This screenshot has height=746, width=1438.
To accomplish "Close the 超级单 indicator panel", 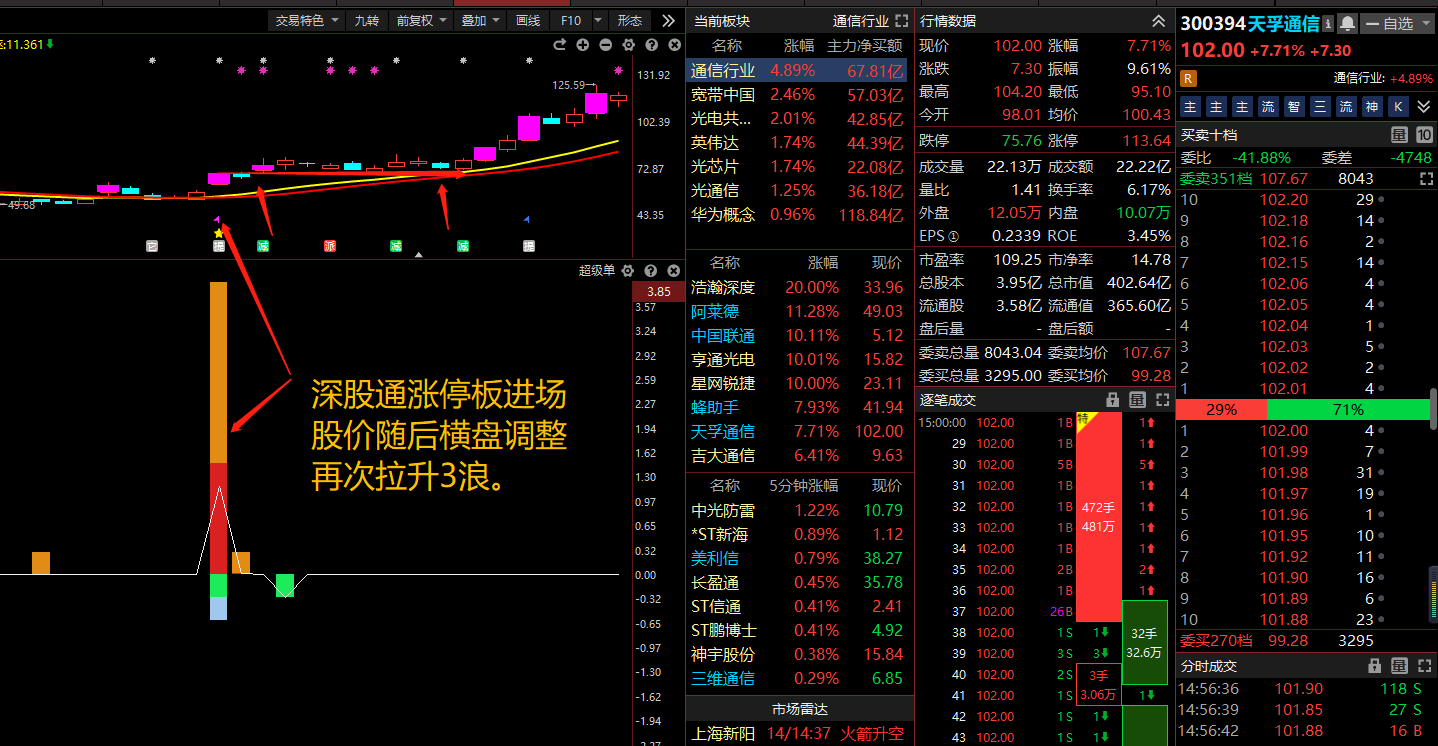I will tap(673, 270).
